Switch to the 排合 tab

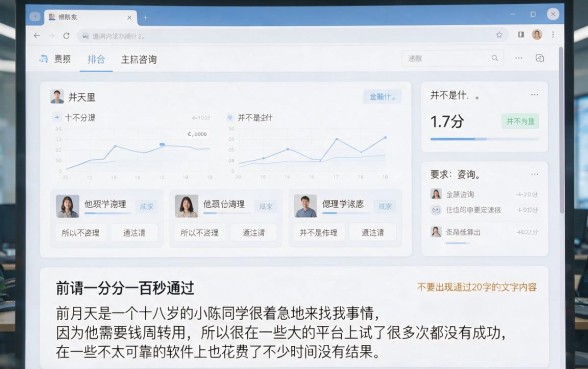[96, 59]
